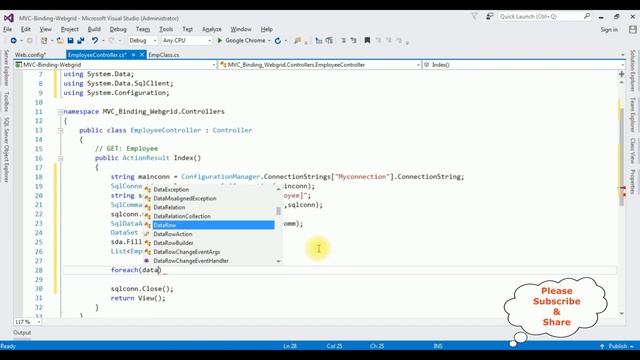Switch to the EmpClass.cs tab
This screenshot has width=640, height=360.
(x=164, y=55)
